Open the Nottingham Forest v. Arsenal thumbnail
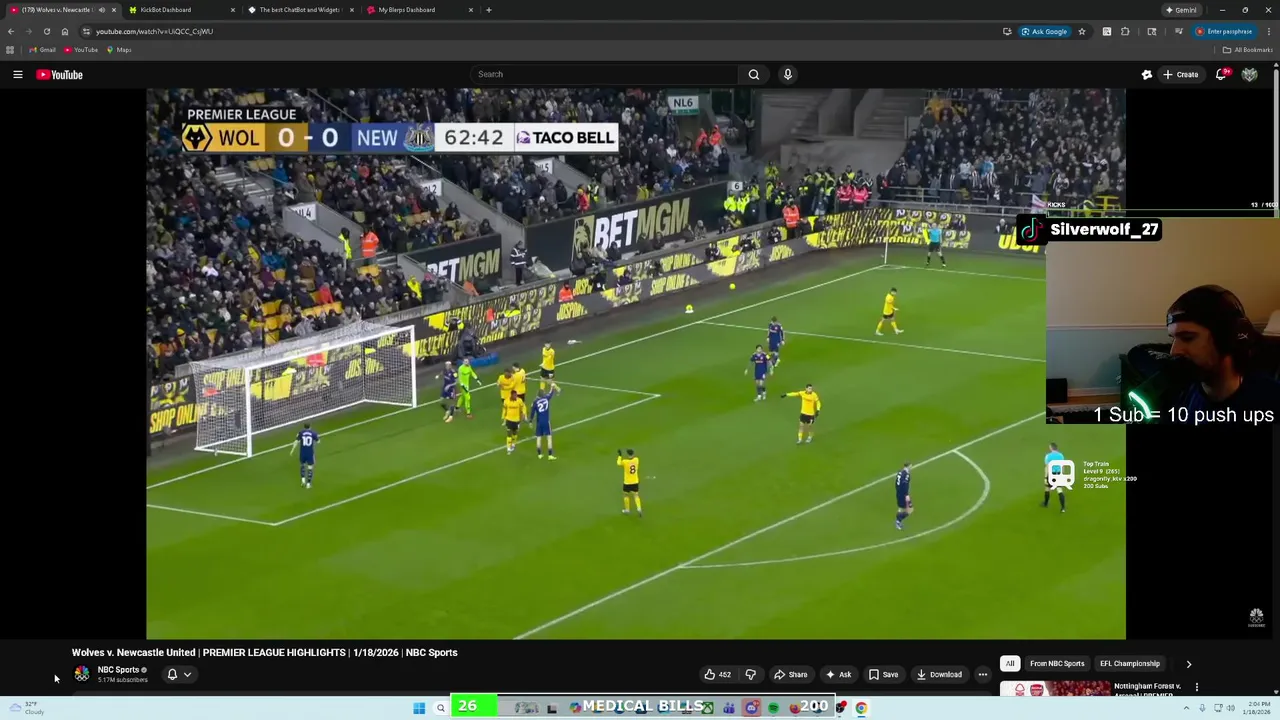This screenshot has height=720, width=1280. tap(1054, 689)
